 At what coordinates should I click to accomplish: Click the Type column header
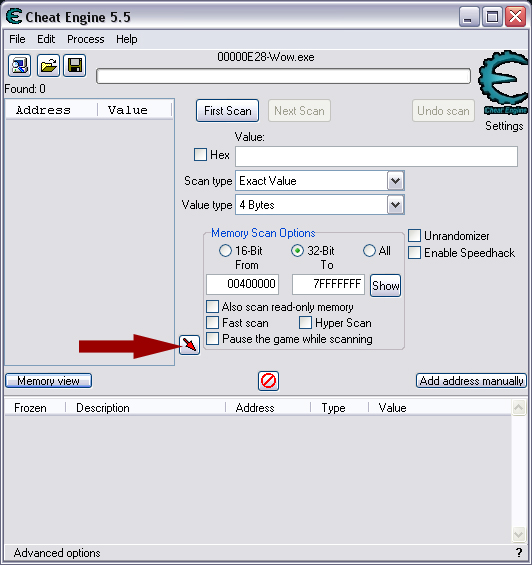click(339, 408)
